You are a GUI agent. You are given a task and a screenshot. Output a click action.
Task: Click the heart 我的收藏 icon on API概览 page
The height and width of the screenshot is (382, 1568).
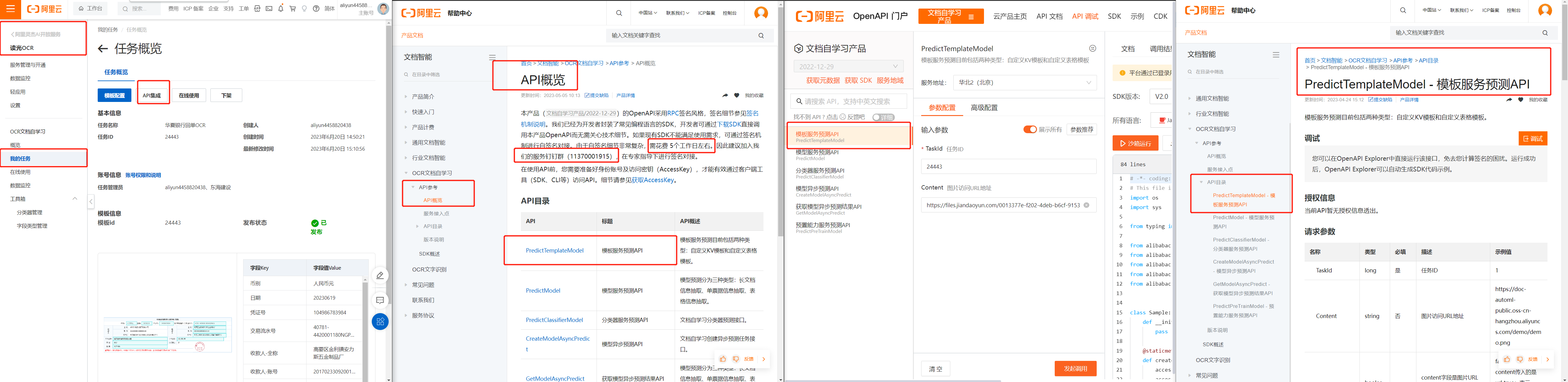[x=737, y=95]
